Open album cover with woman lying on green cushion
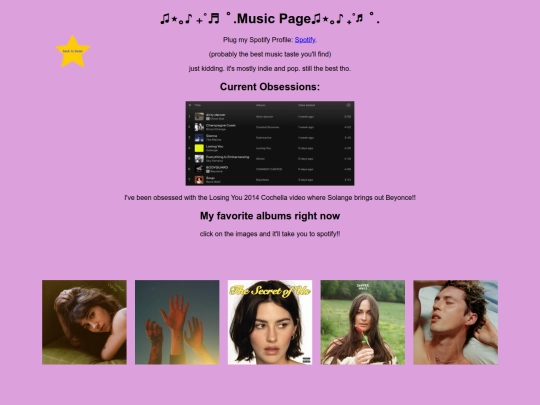The height and width of the screenshot is (405, 540). point(84,322)
